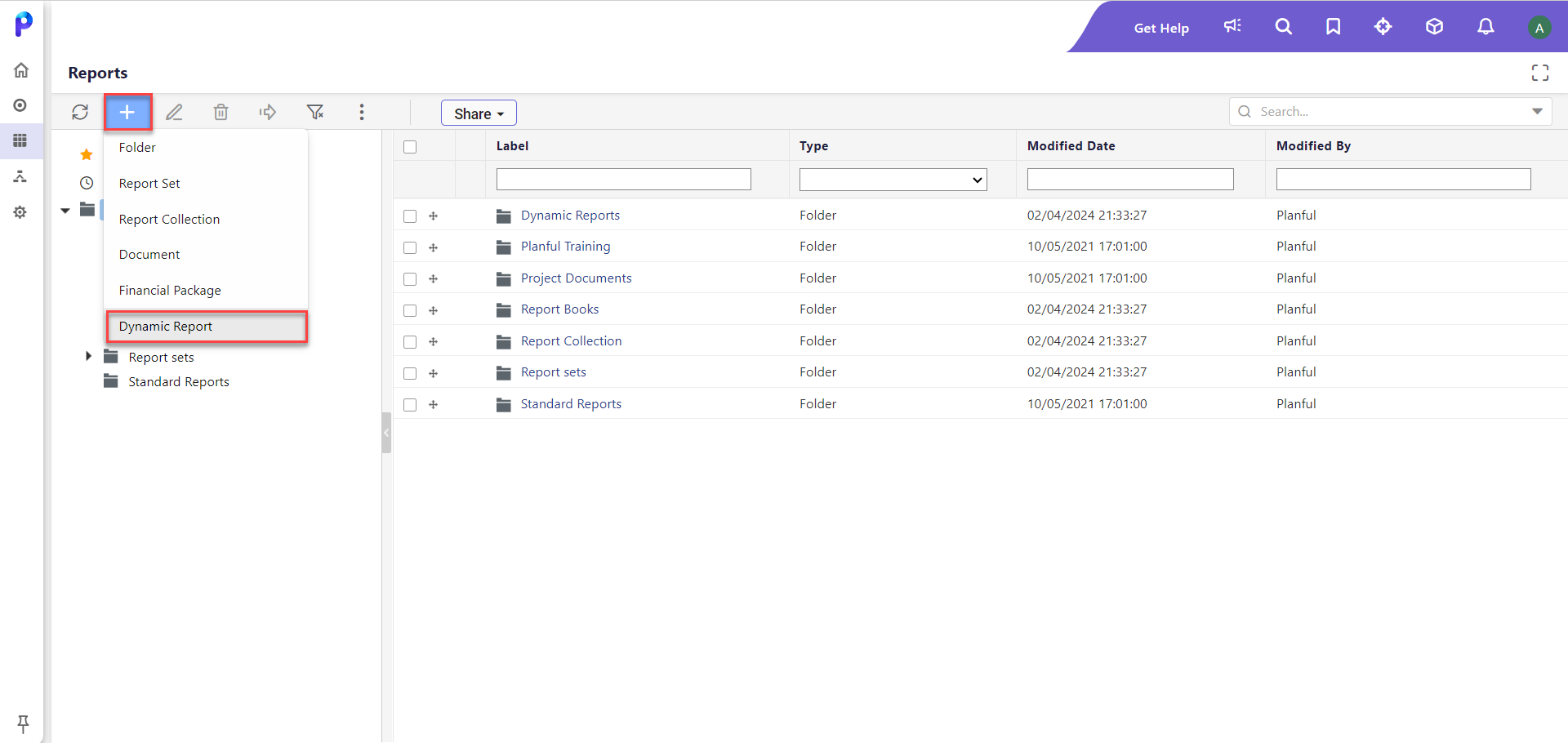
Task: Choose Financial Package from add menu
Action: pos(206,291)
